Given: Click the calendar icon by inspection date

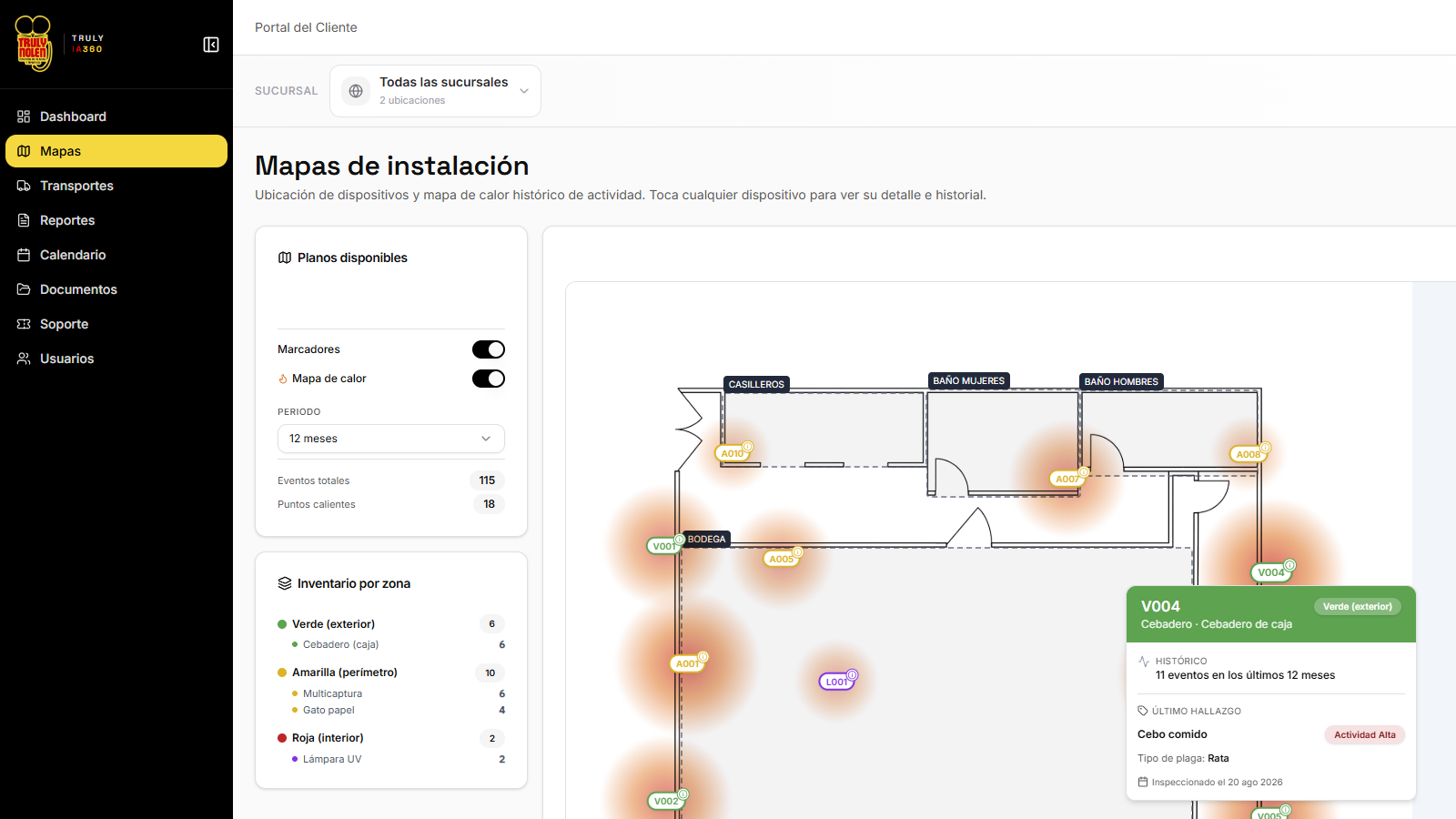Looking at the screenshot, I should [1143, 782].
